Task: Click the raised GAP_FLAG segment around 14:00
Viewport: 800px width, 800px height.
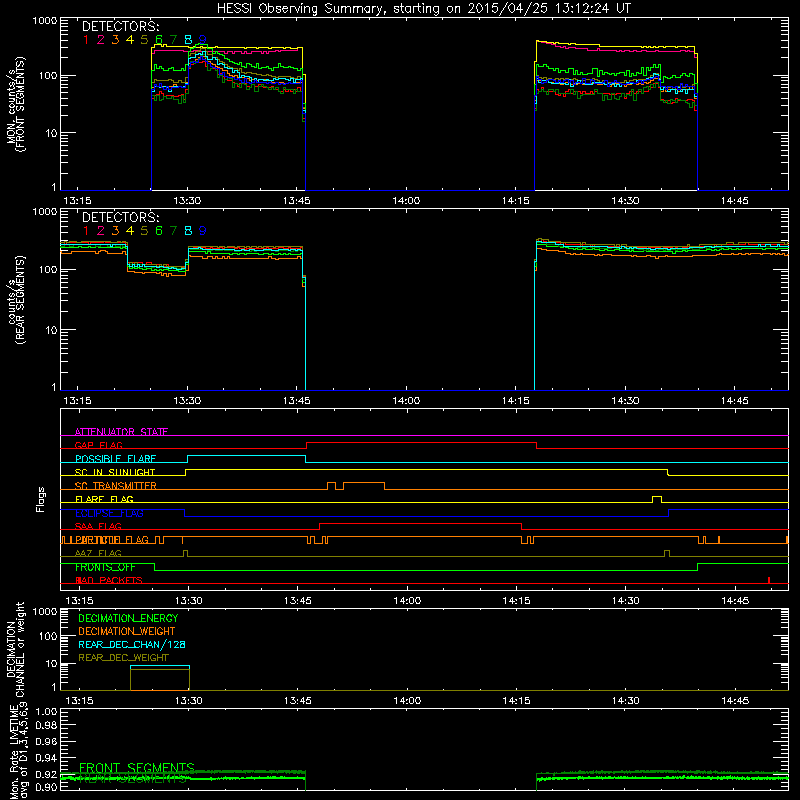Action: 421,443
